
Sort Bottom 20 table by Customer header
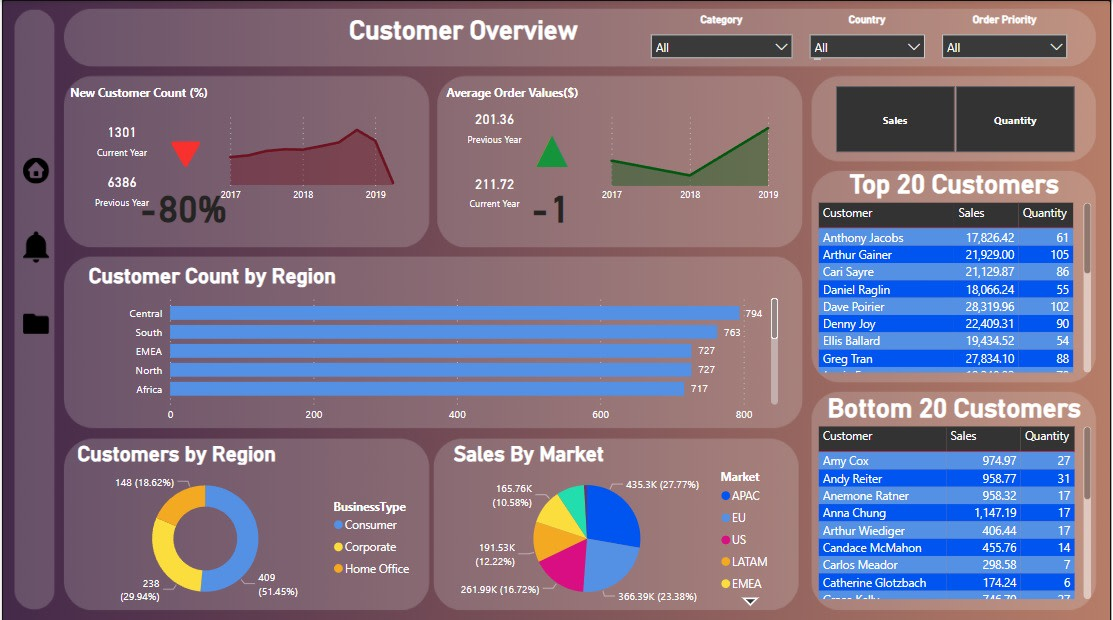848,436
